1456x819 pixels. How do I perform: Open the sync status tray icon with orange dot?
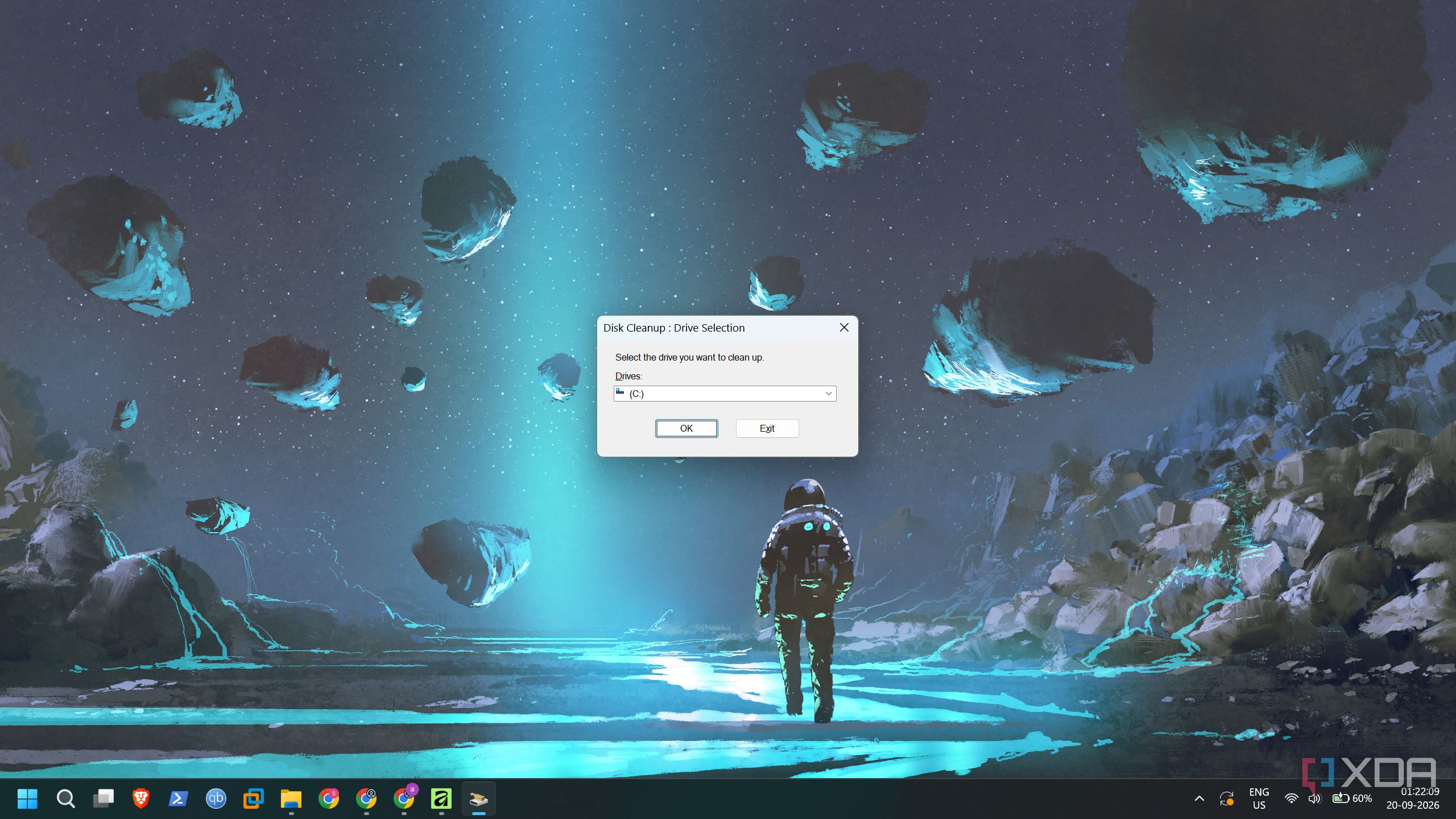click(x=1226, y=799)
